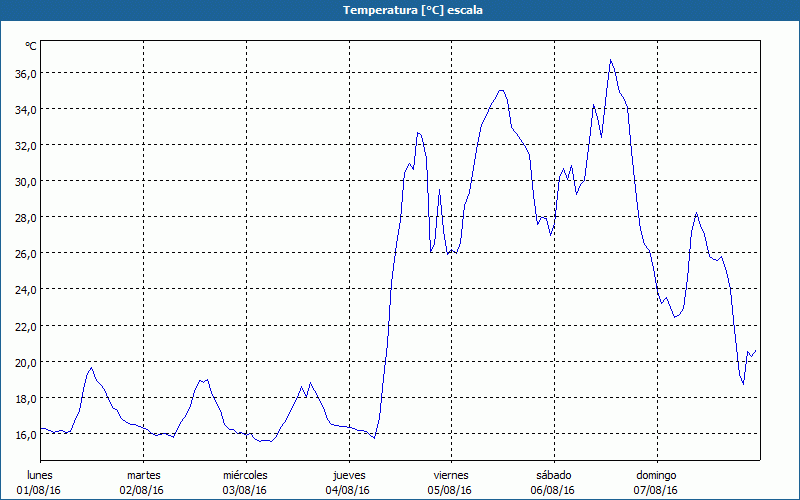Screen dimensions: 800x500
Task: Click the 36,0 y-axis value
Action: coord(26,73)
